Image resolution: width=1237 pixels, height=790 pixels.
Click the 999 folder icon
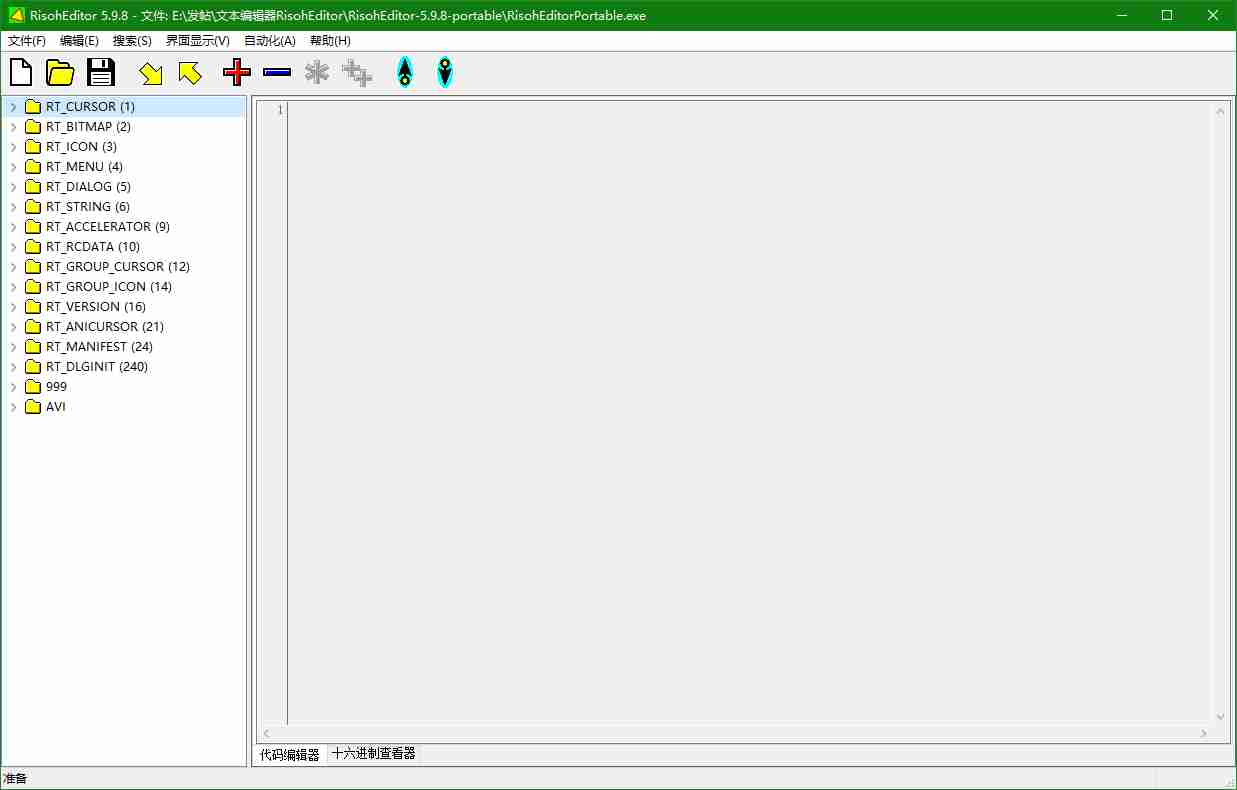click(x=32, y=386)
